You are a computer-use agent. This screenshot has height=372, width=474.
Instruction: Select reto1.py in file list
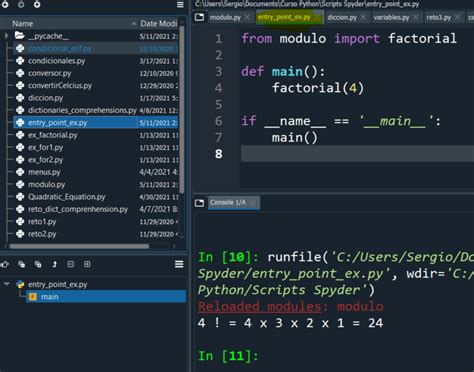coord(96,221)
